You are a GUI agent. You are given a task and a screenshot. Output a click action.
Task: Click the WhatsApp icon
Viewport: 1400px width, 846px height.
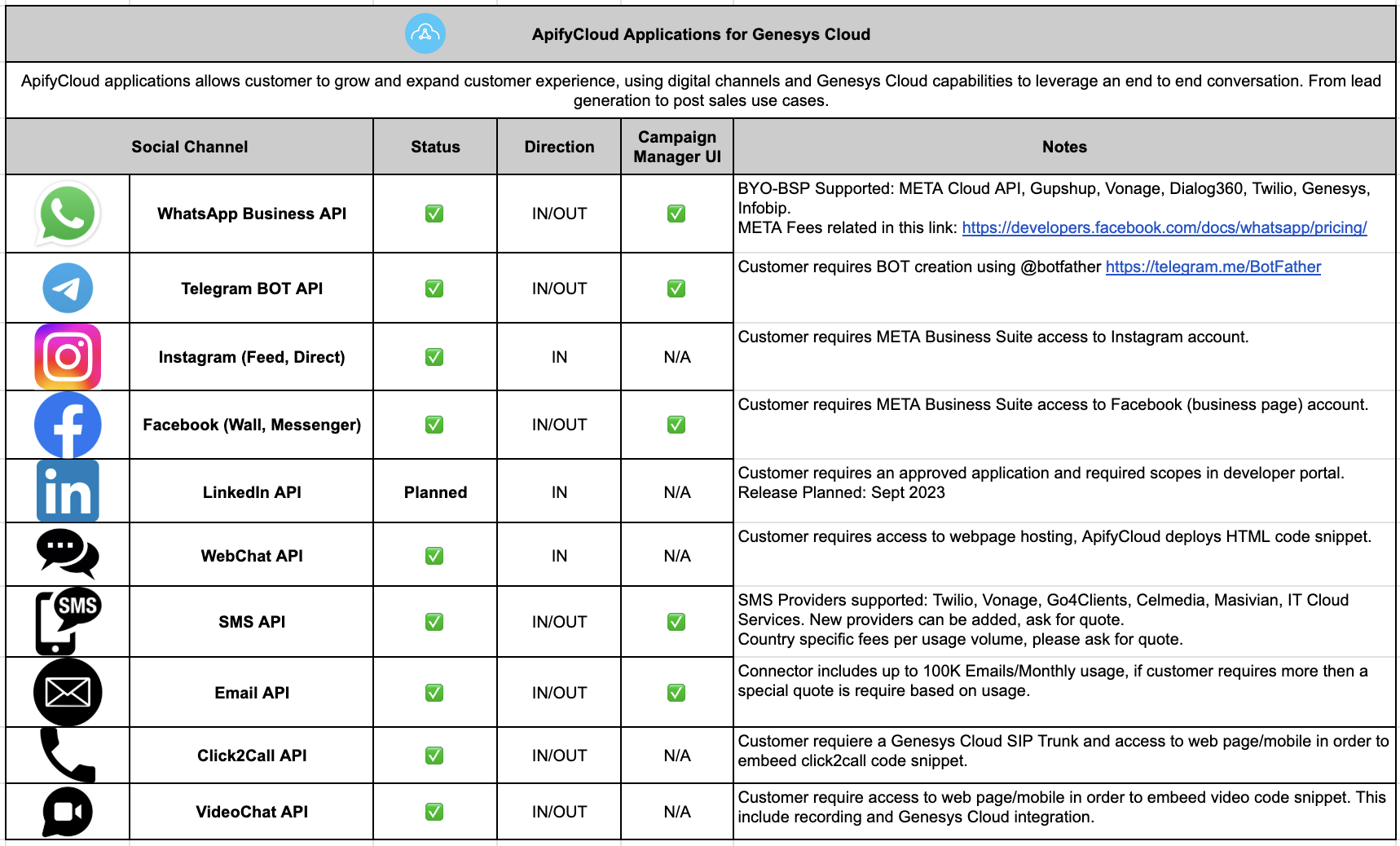click(68, 214)
